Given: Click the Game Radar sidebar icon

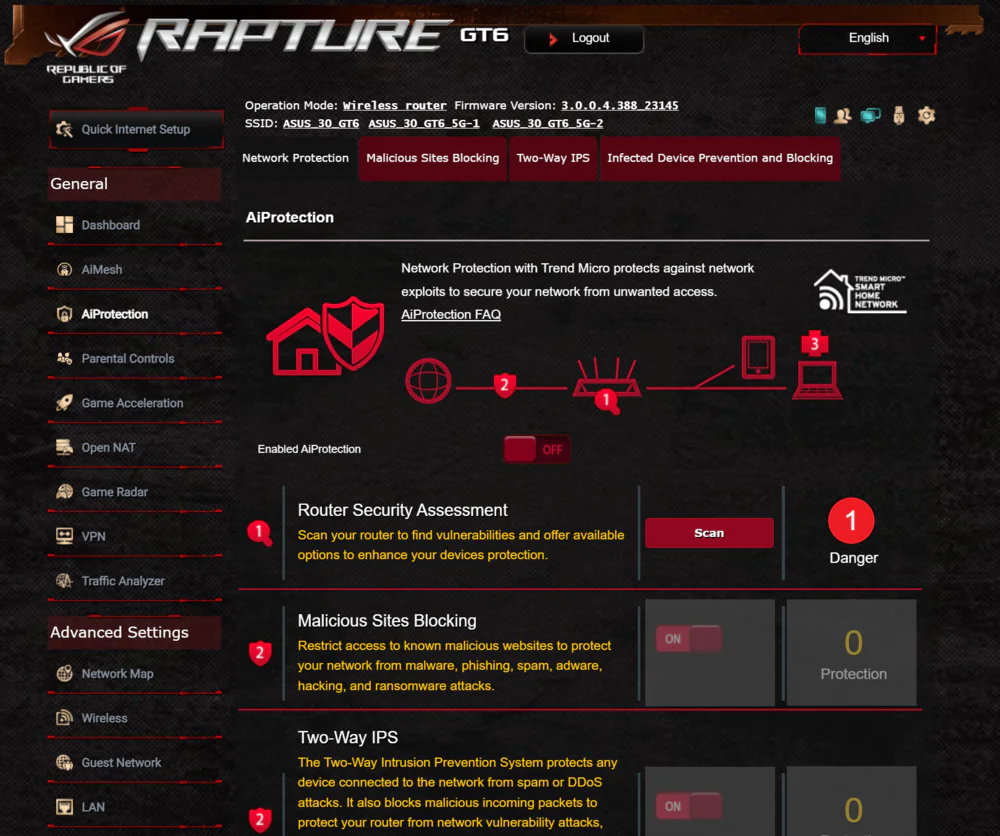Looking at the screenshot, I should click(64, 492).
